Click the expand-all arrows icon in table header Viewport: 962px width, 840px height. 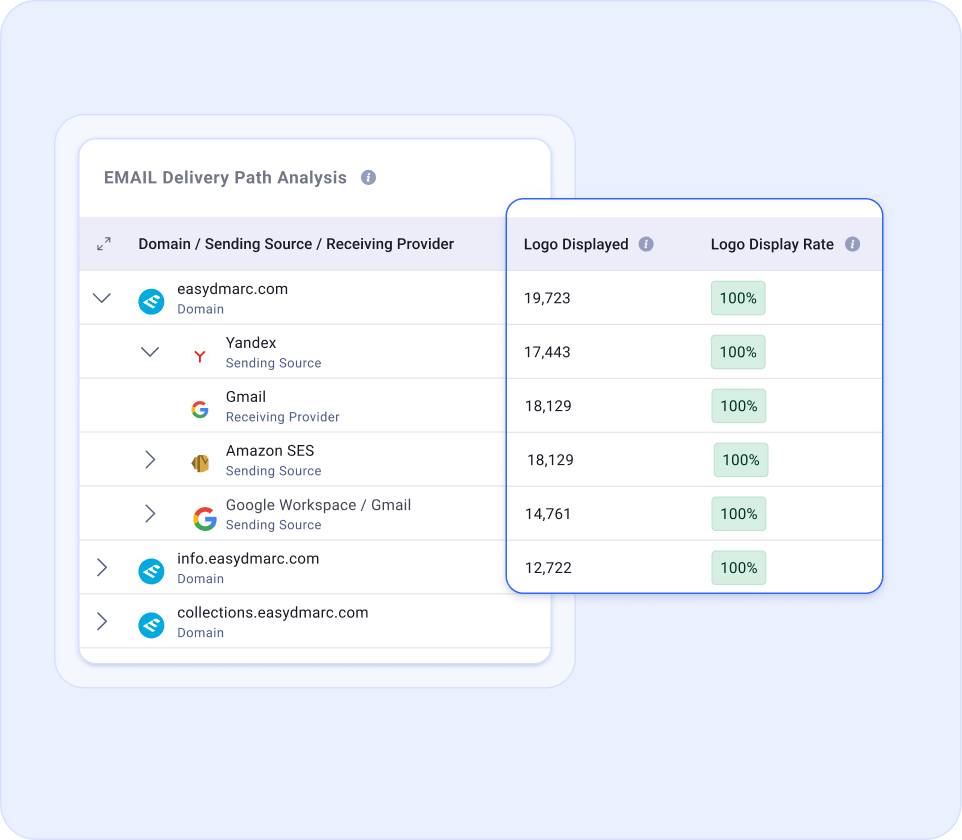point(104,244)
